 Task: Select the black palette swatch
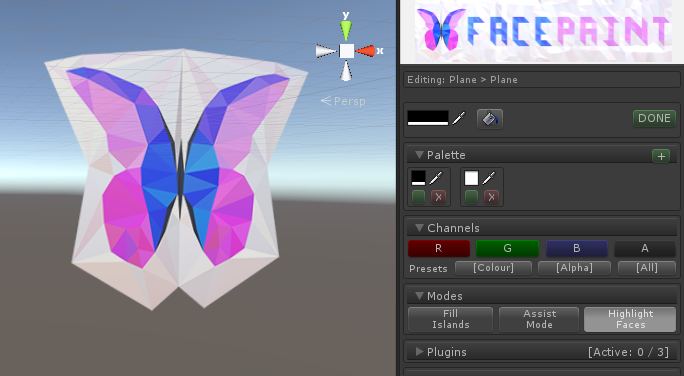[418, 178]
